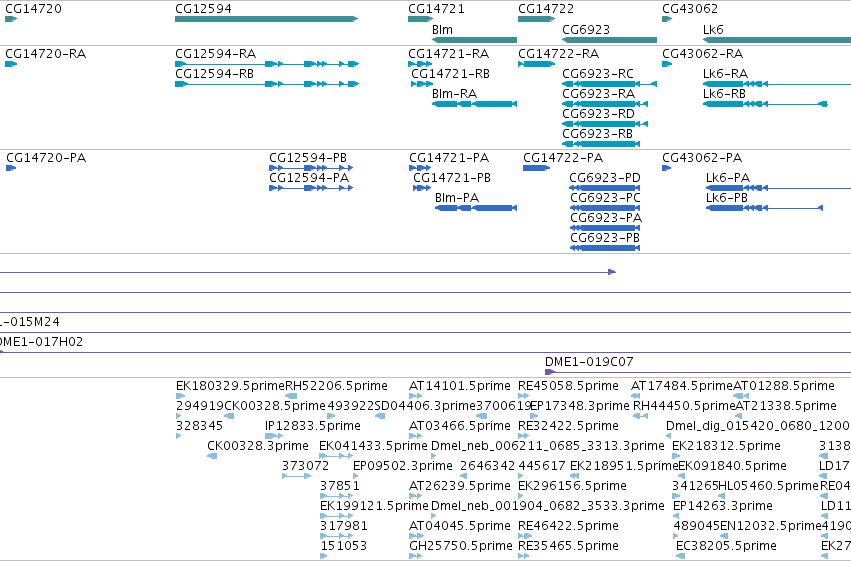Screen dimensions: 851x561
Task: Click EST GH25750.5prime
Action: click(415, 556)
